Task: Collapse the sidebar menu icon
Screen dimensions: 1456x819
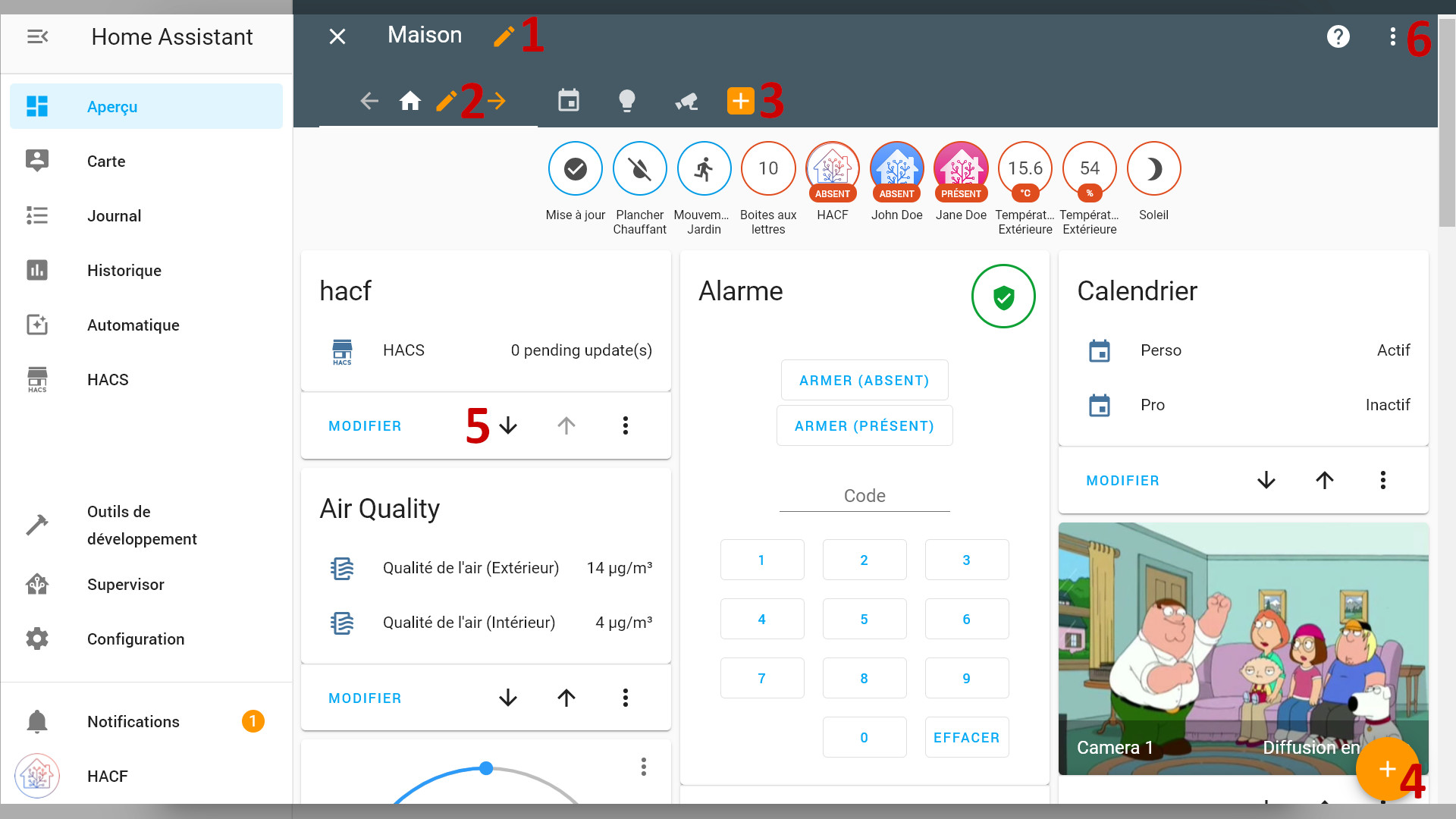Action: [37, 36]
